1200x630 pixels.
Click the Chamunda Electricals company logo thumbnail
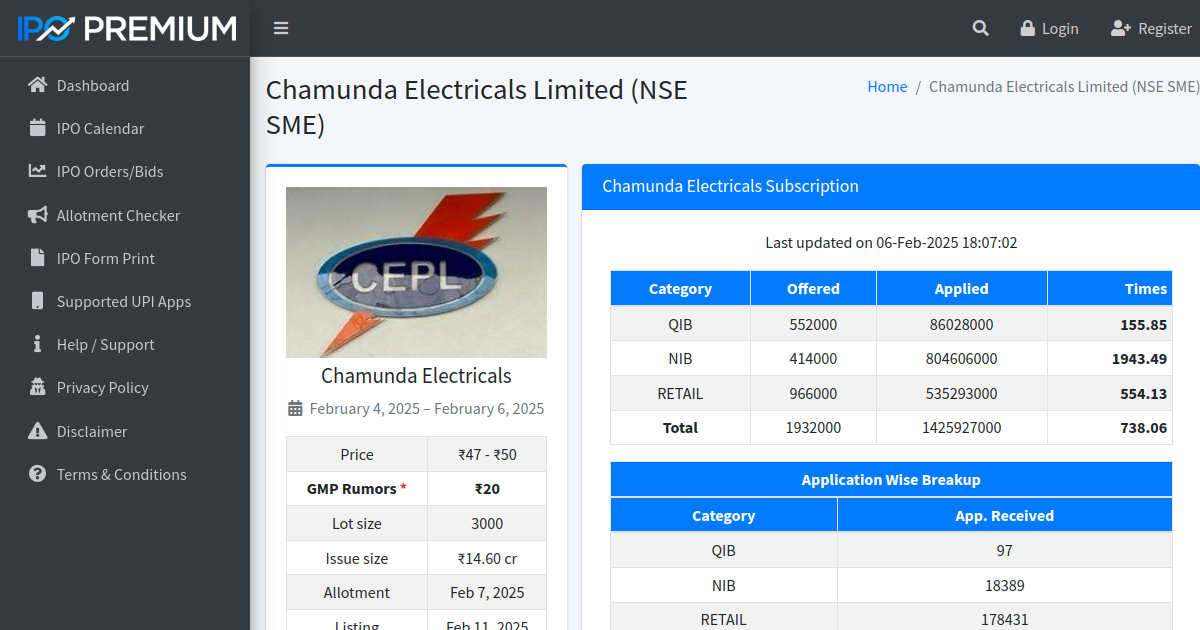(x=416, y=272)
